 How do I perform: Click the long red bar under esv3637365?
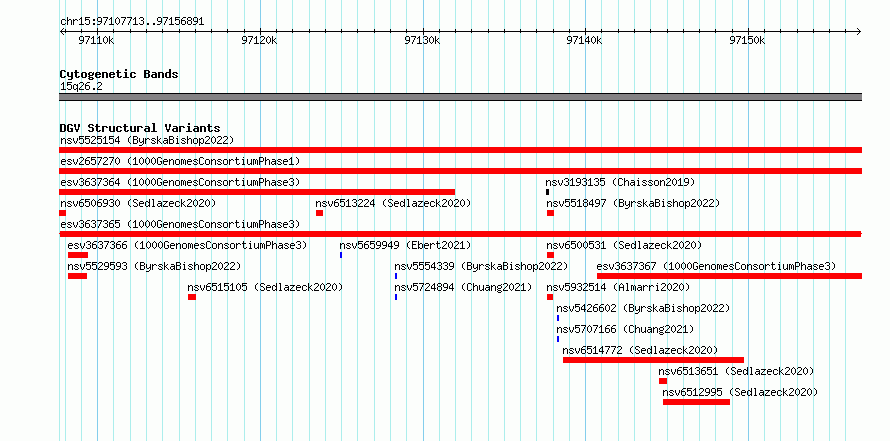click(x=460, y=234)
